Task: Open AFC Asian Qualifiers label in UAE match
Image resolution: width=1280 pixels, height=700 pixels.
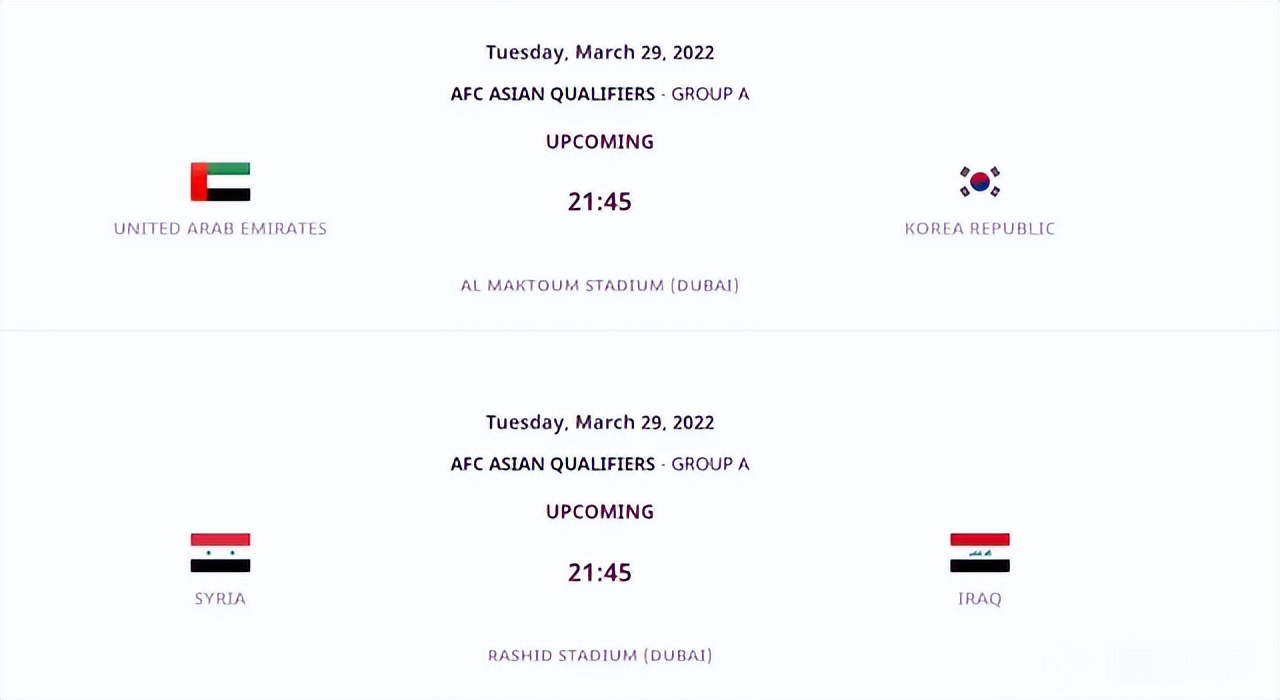Action: click(x=553, y=94)
